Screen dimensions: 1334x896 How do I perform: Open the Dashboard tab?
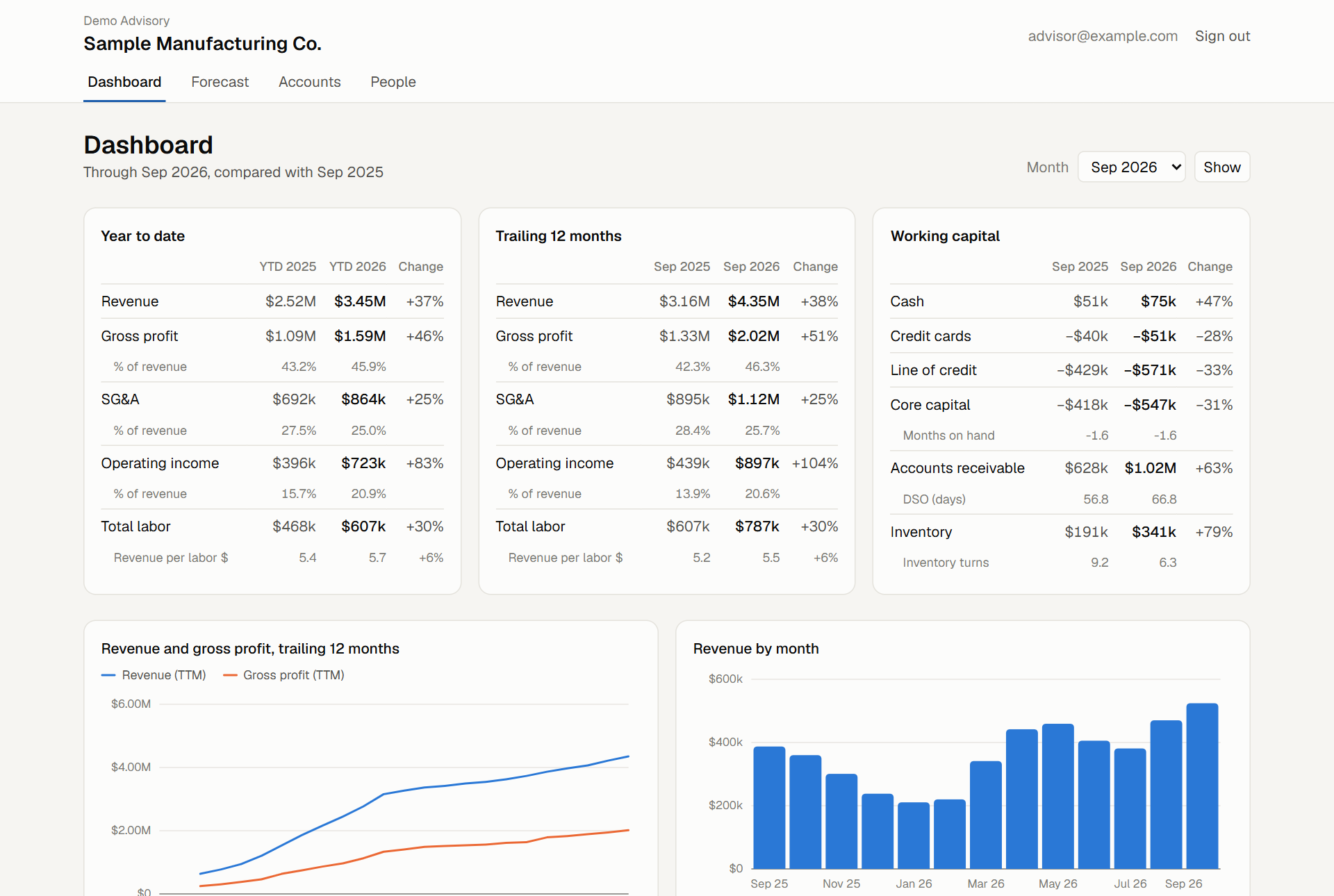click(124, 82)
